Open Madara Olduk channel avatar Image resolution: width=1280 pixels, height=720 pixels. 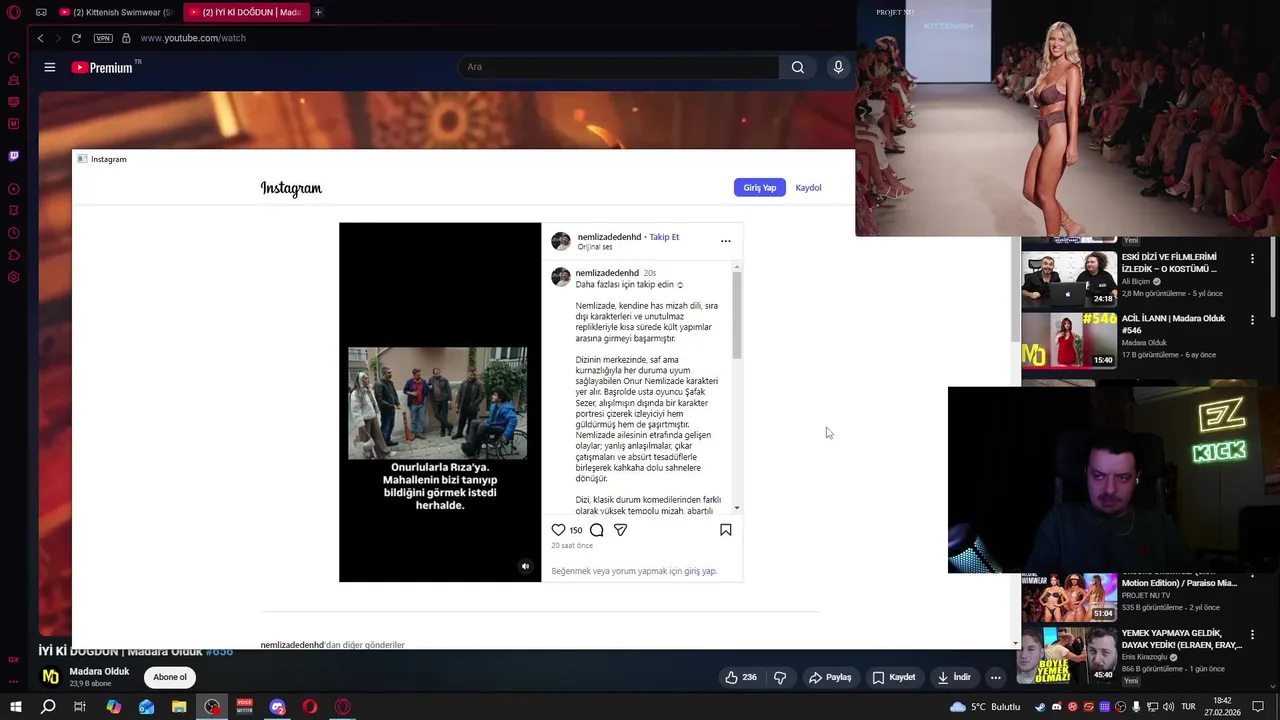coord(50,677)
